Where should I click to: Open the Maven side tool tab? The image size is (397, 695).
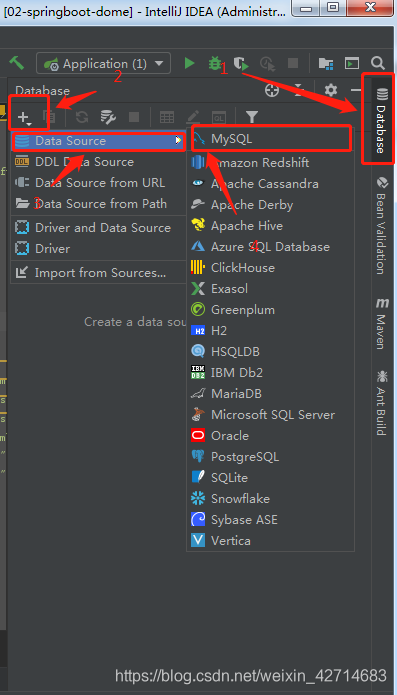[x=381, y=323]
